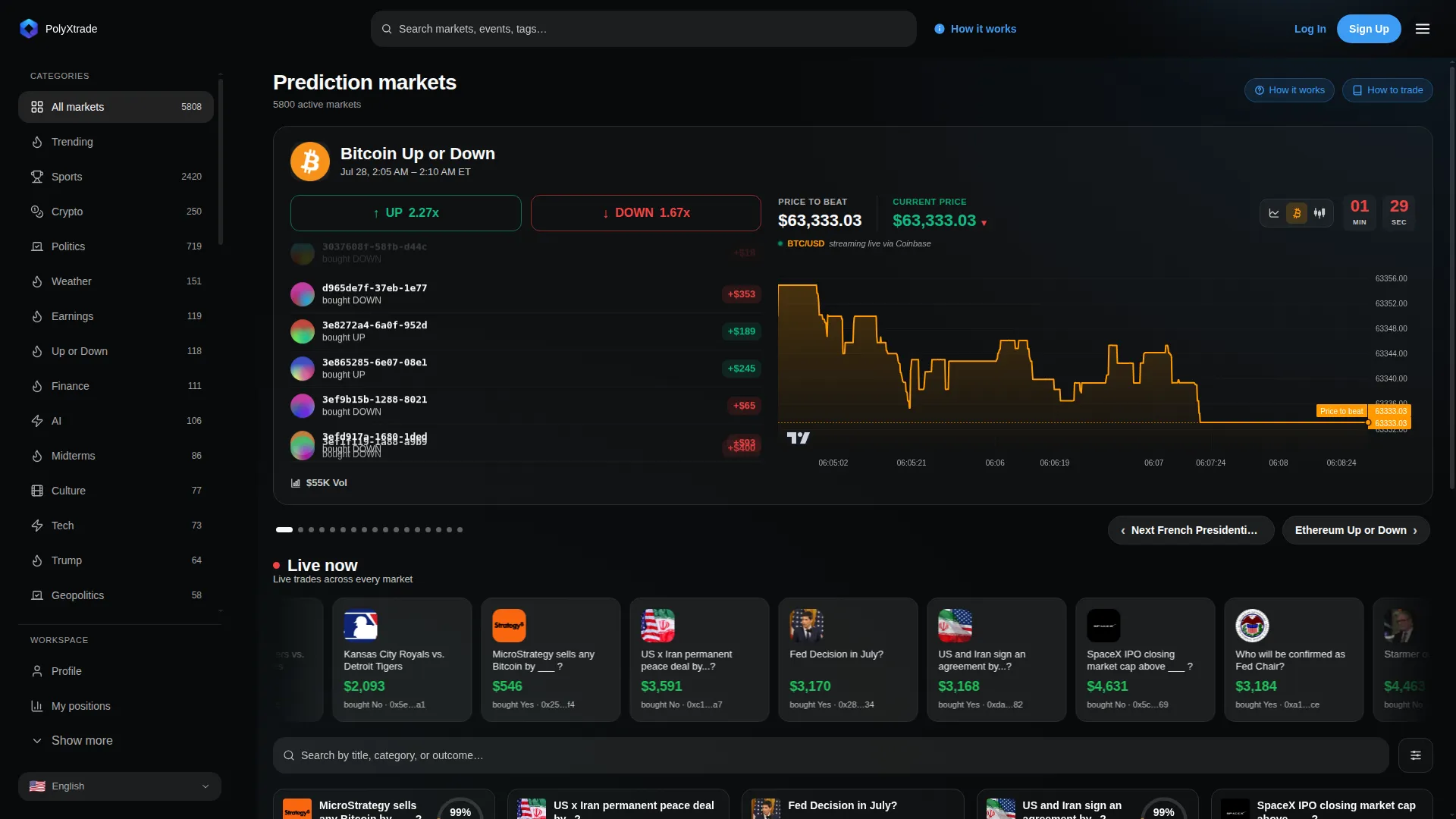
Task: Click the My positions chart icon
Action: click(x=37, y=706)
